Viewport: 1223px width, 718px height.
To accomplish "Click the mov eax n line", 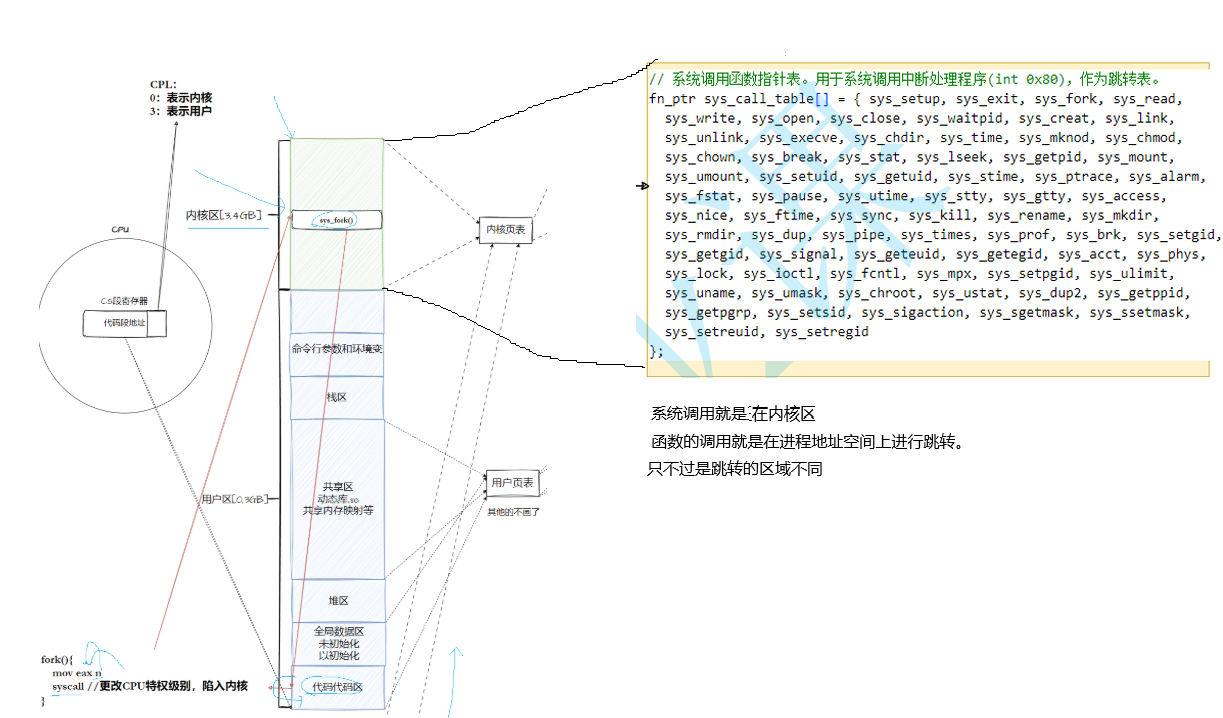I will point(78,673).
